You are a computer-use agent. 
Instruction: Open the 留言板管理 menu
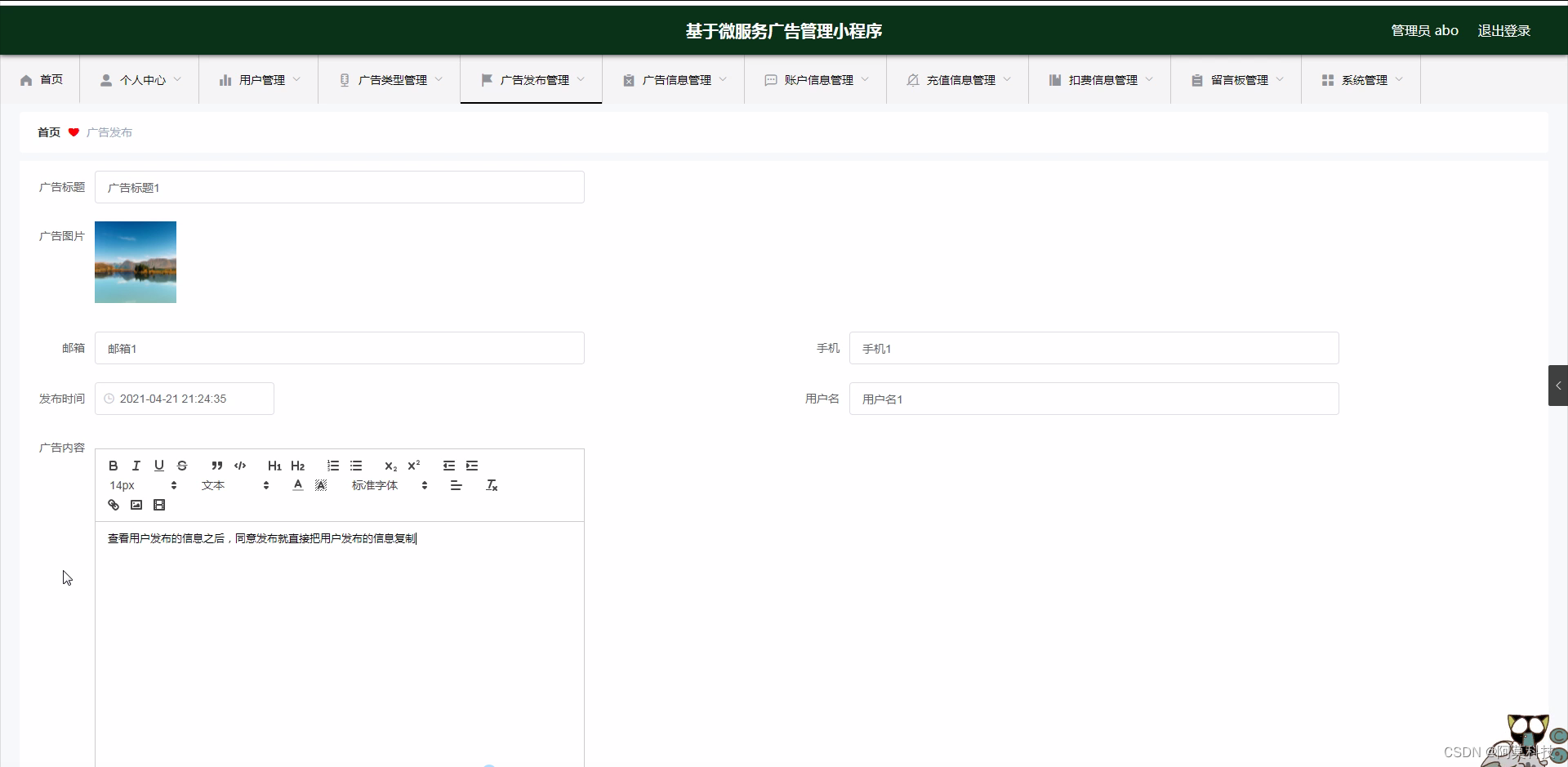pos(1235,79)
